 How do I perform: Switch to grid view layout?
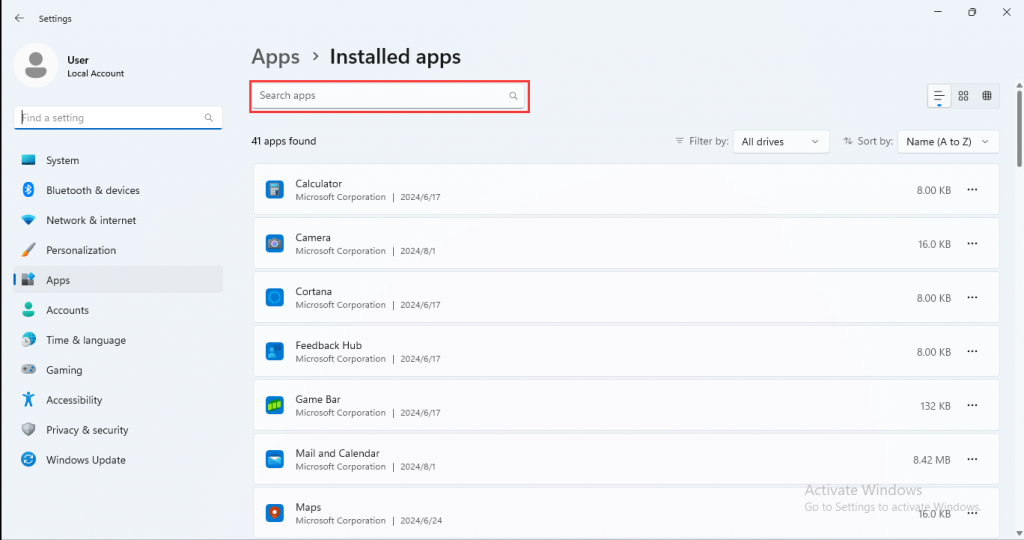coord(963,96)
